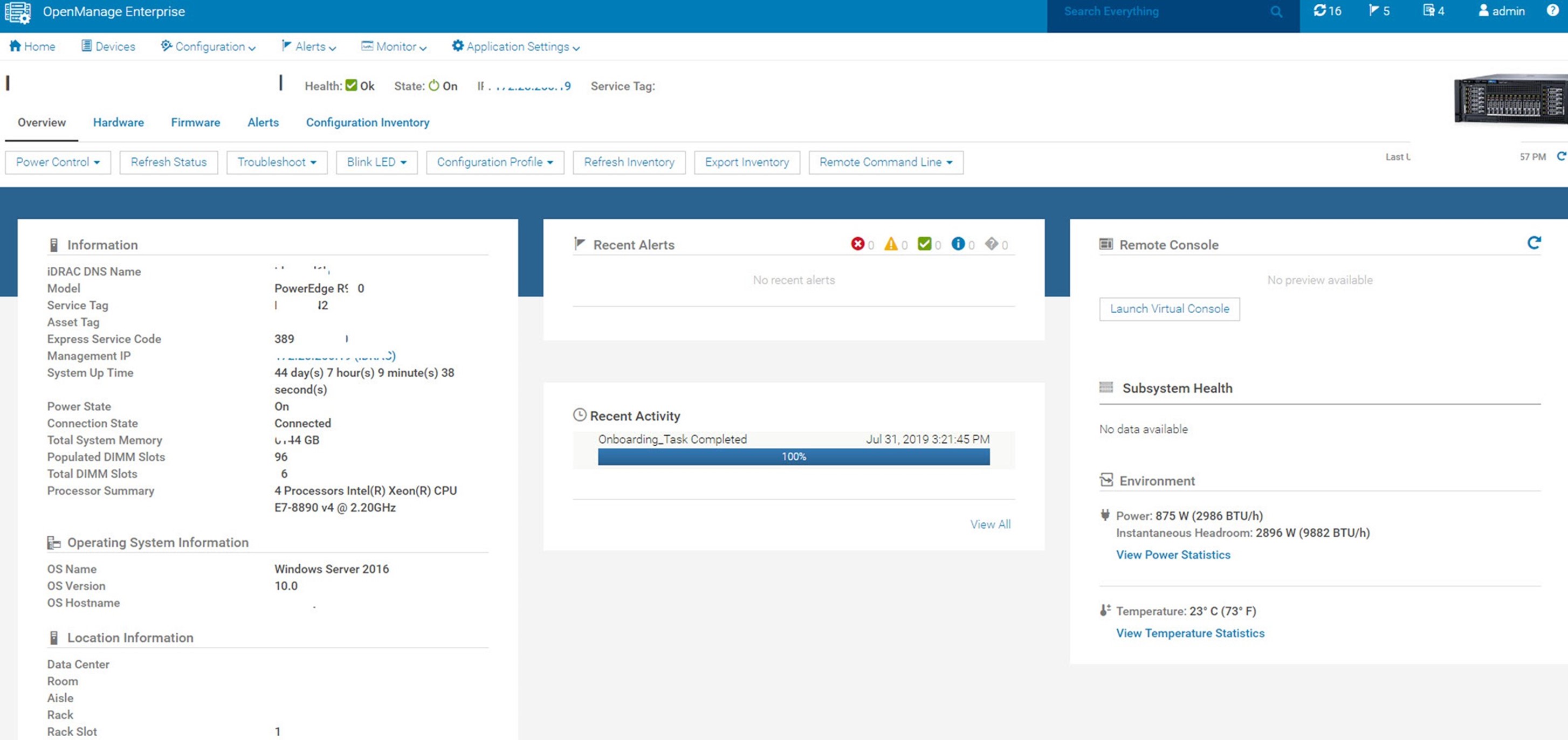
Task: Click the Critical alerts red X icon
Action: 858,244
